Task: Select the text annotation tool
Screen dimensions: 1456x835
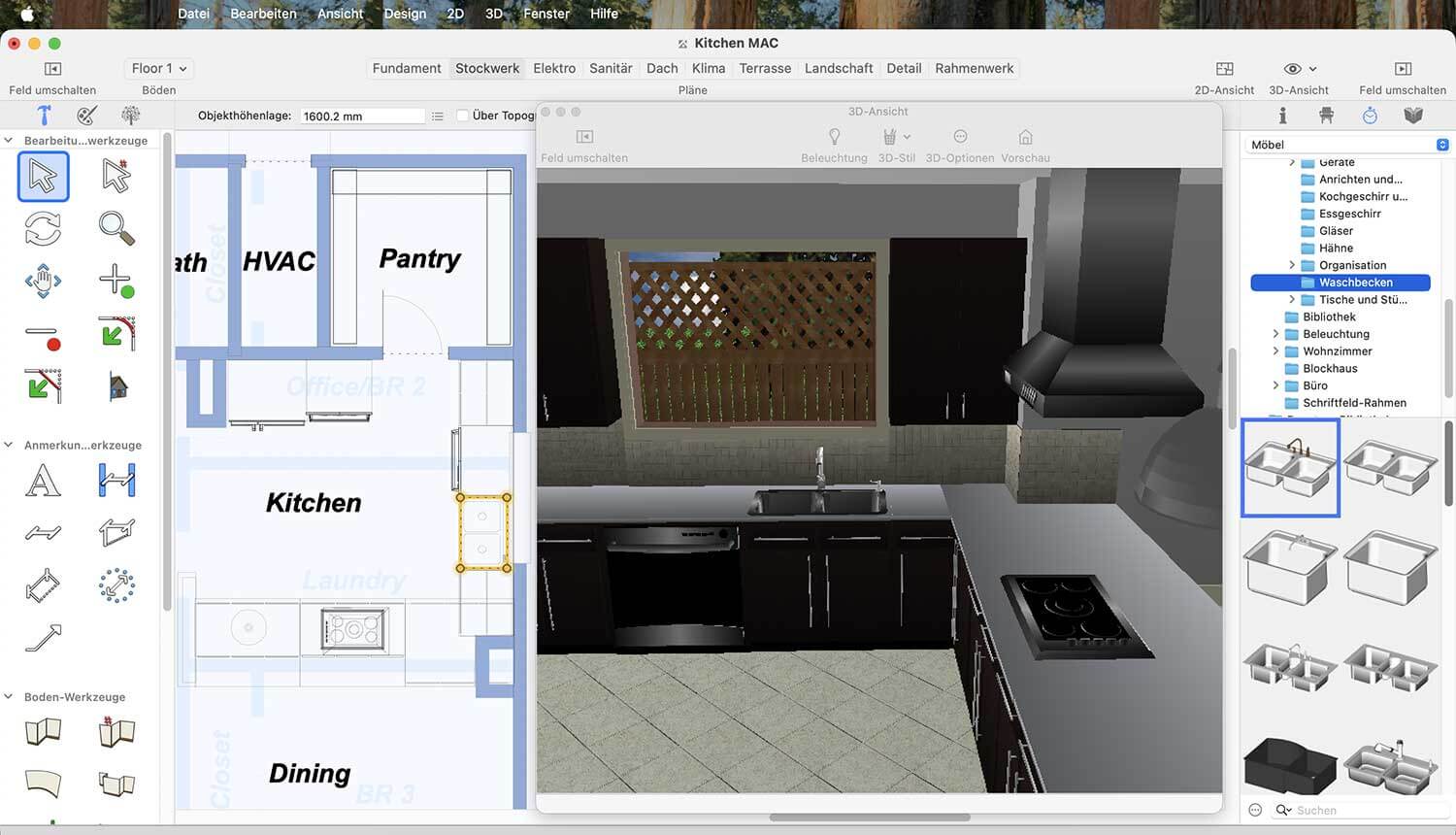Action: (x=43, y=481)
